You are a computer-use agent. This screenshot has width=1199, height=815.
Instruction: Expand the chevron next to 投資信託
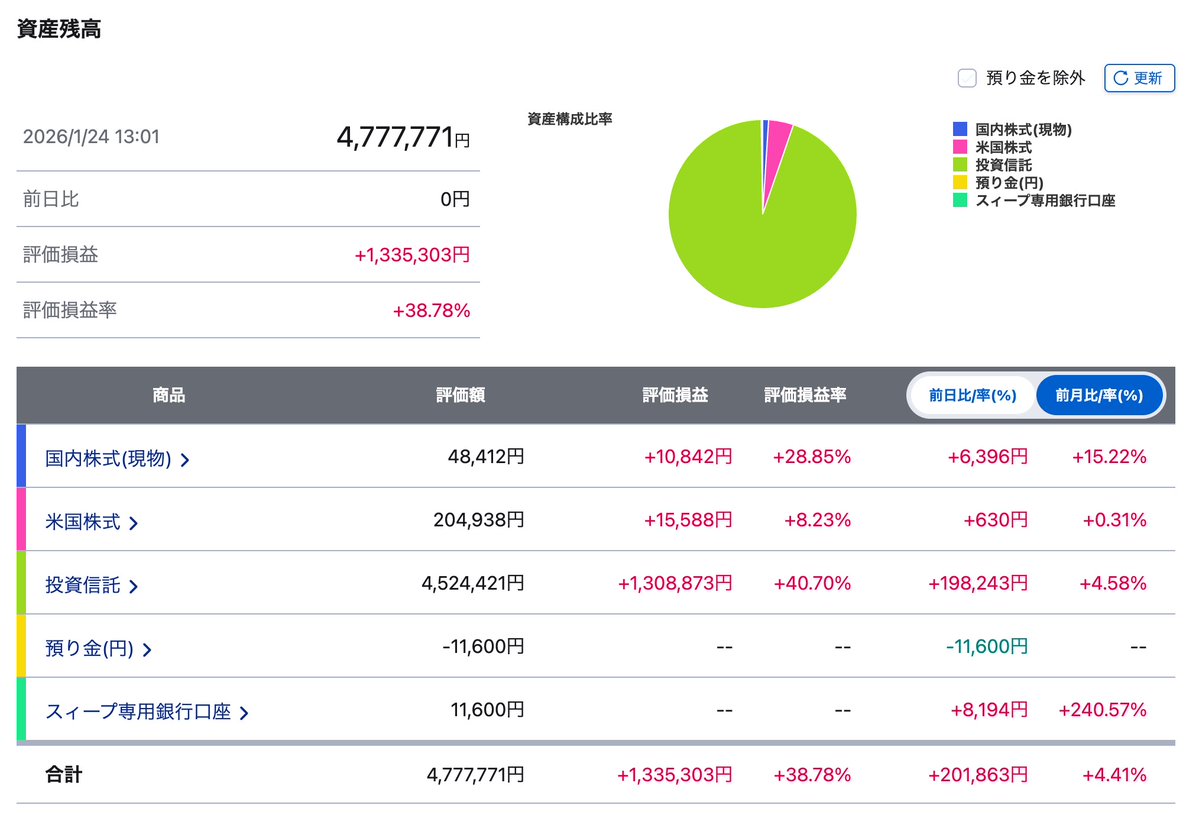pyautogui.click(x=135, y=584)
